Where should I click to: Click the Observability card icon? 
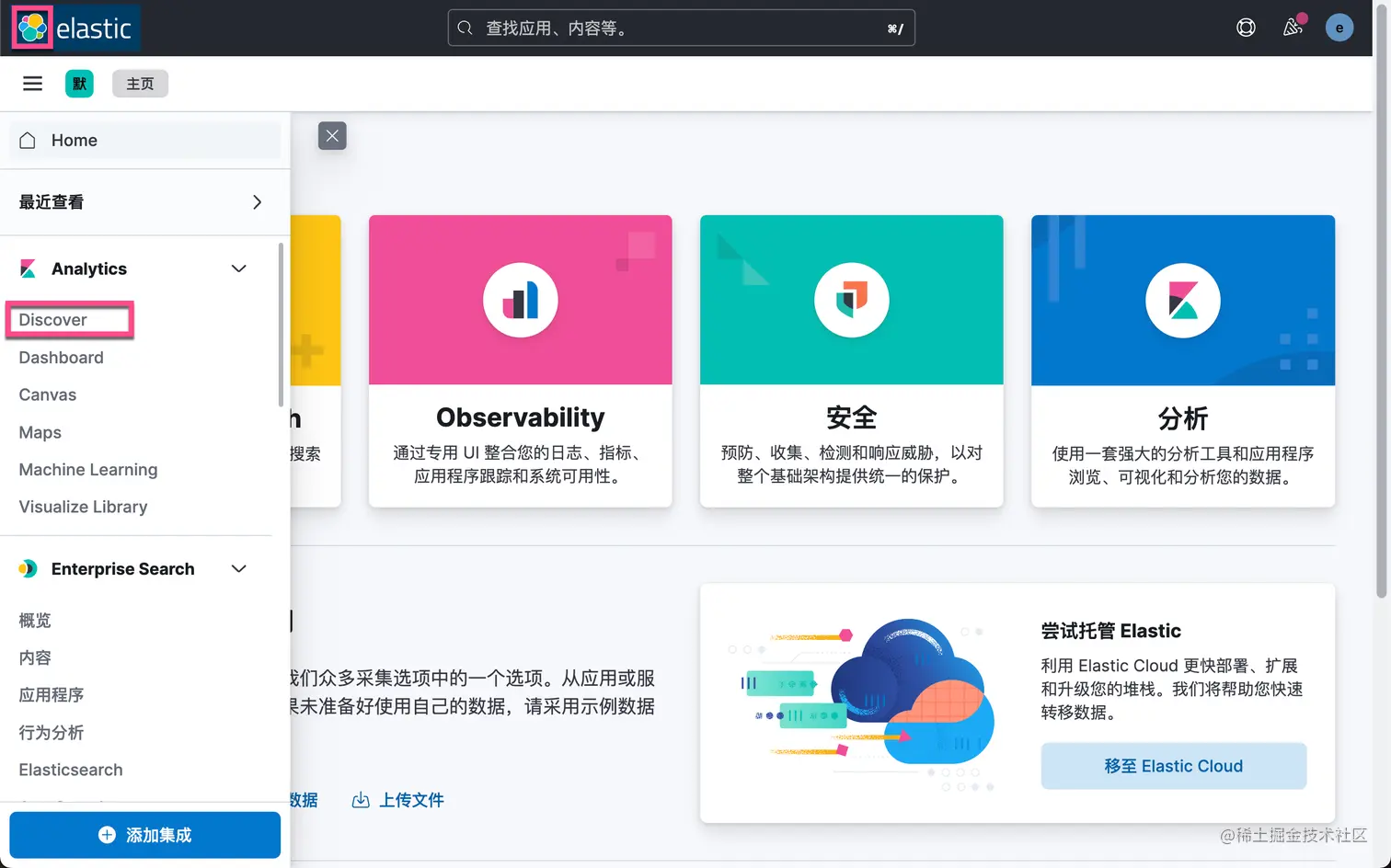click(x=521, y=300)
